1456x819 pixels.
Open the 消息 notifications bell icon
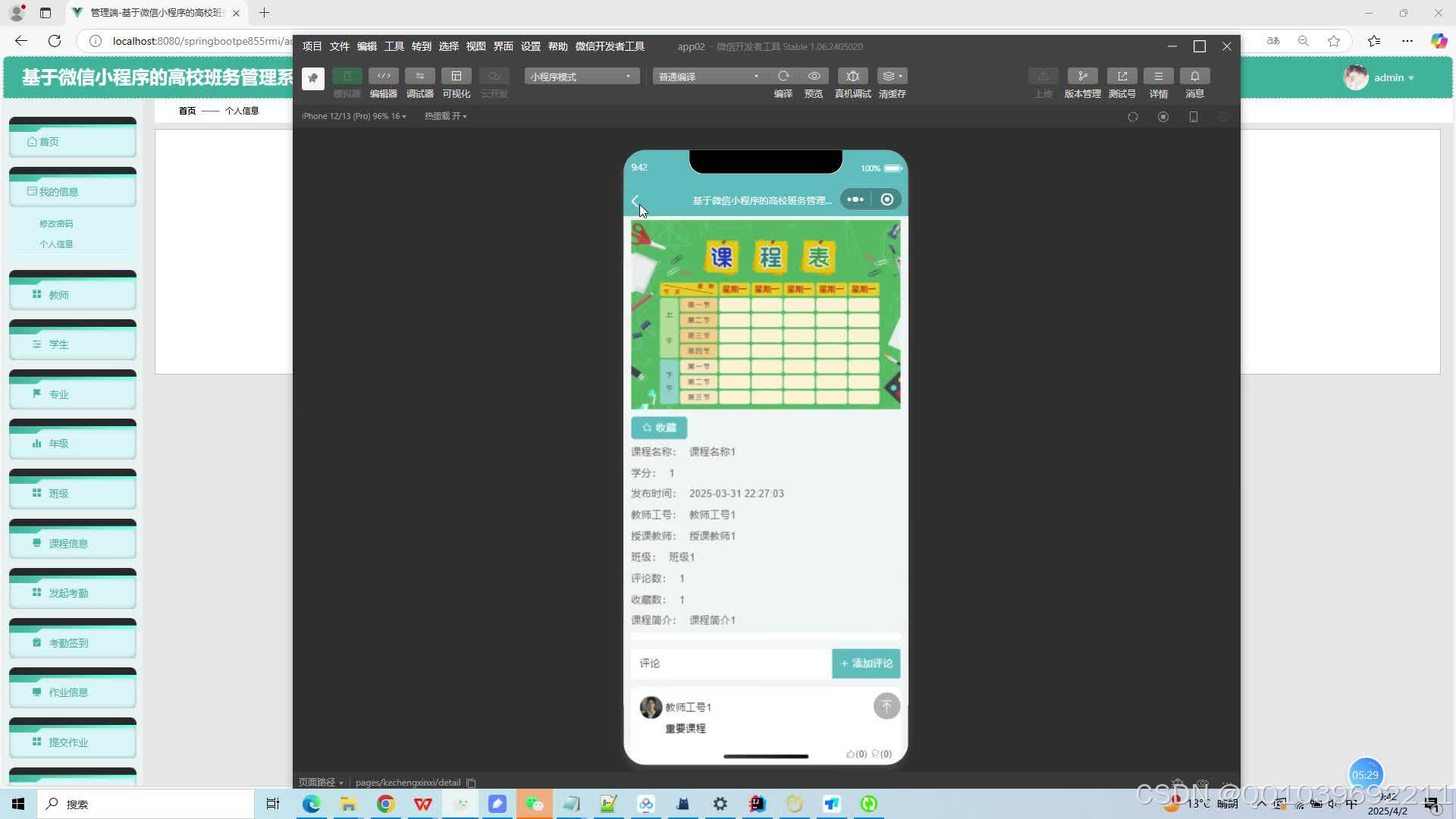[x=1194, y=76]
